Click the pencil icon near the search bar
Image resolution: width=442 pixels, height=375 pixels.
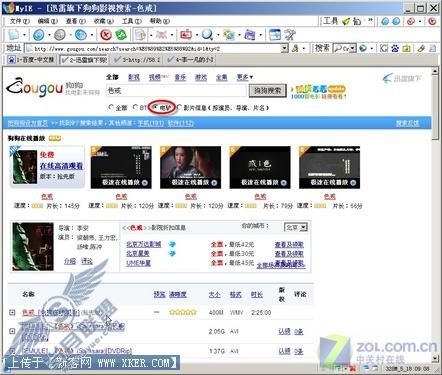click(x=421, y=49)
